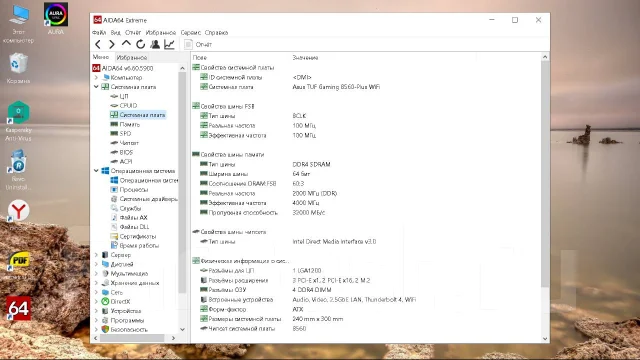
Task: Open the Файл menu
Action: coord(99,32)
